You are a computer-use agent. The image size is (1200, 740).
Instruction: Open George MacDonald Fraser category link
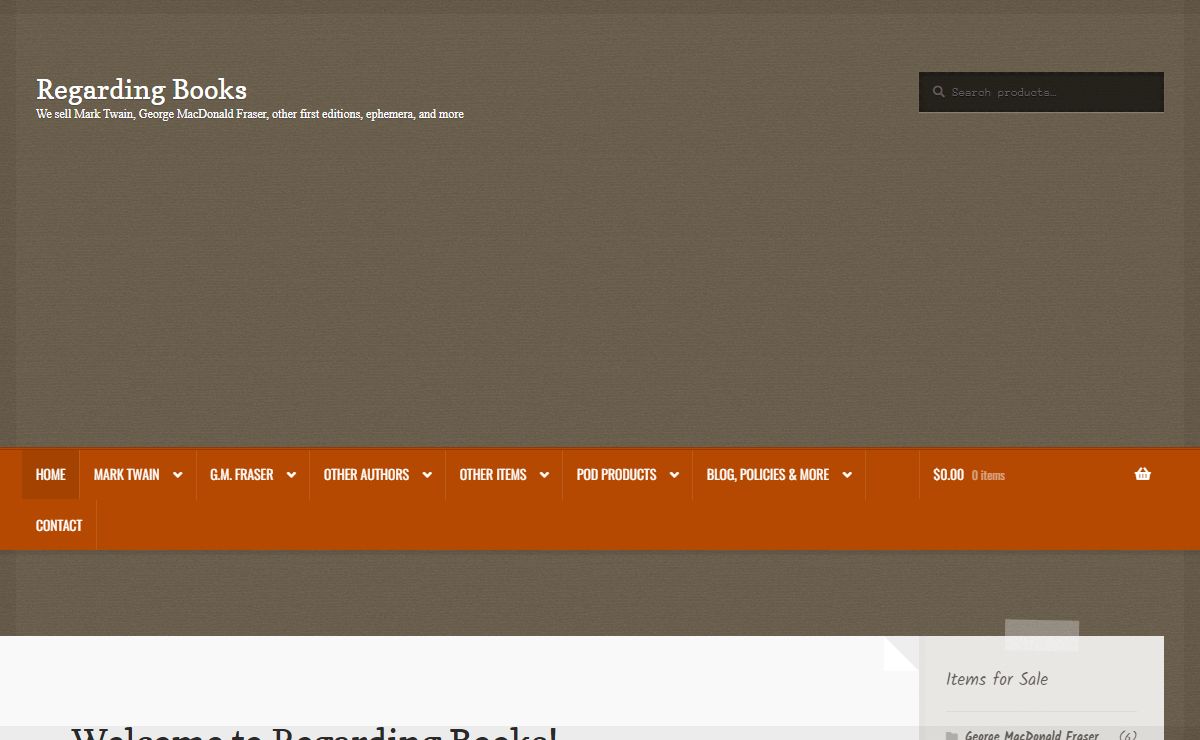click(x=1032, y=735)
